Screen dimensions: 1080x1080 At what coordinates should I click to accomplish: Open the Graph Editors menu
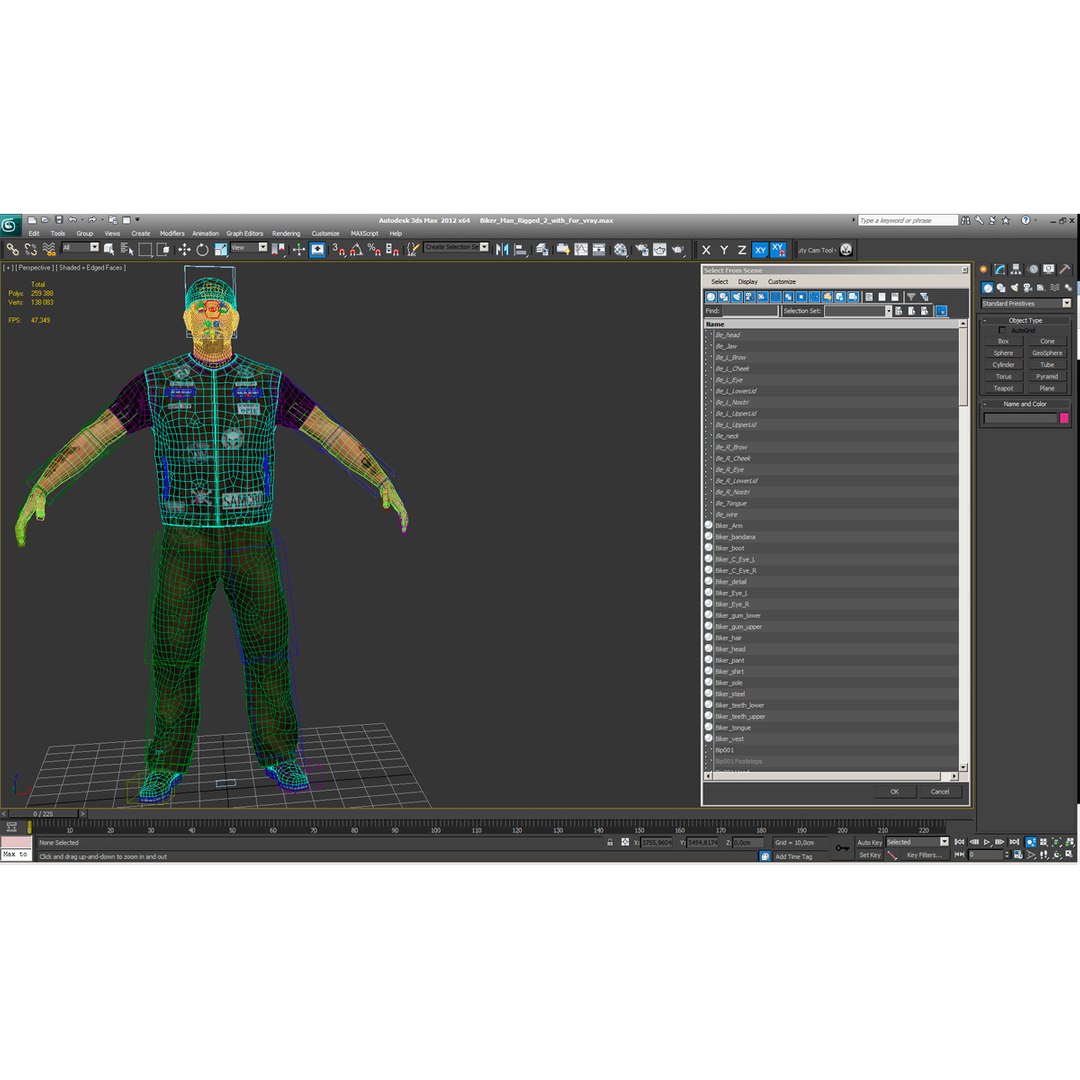pyautogui.click(x=245, y=233)
